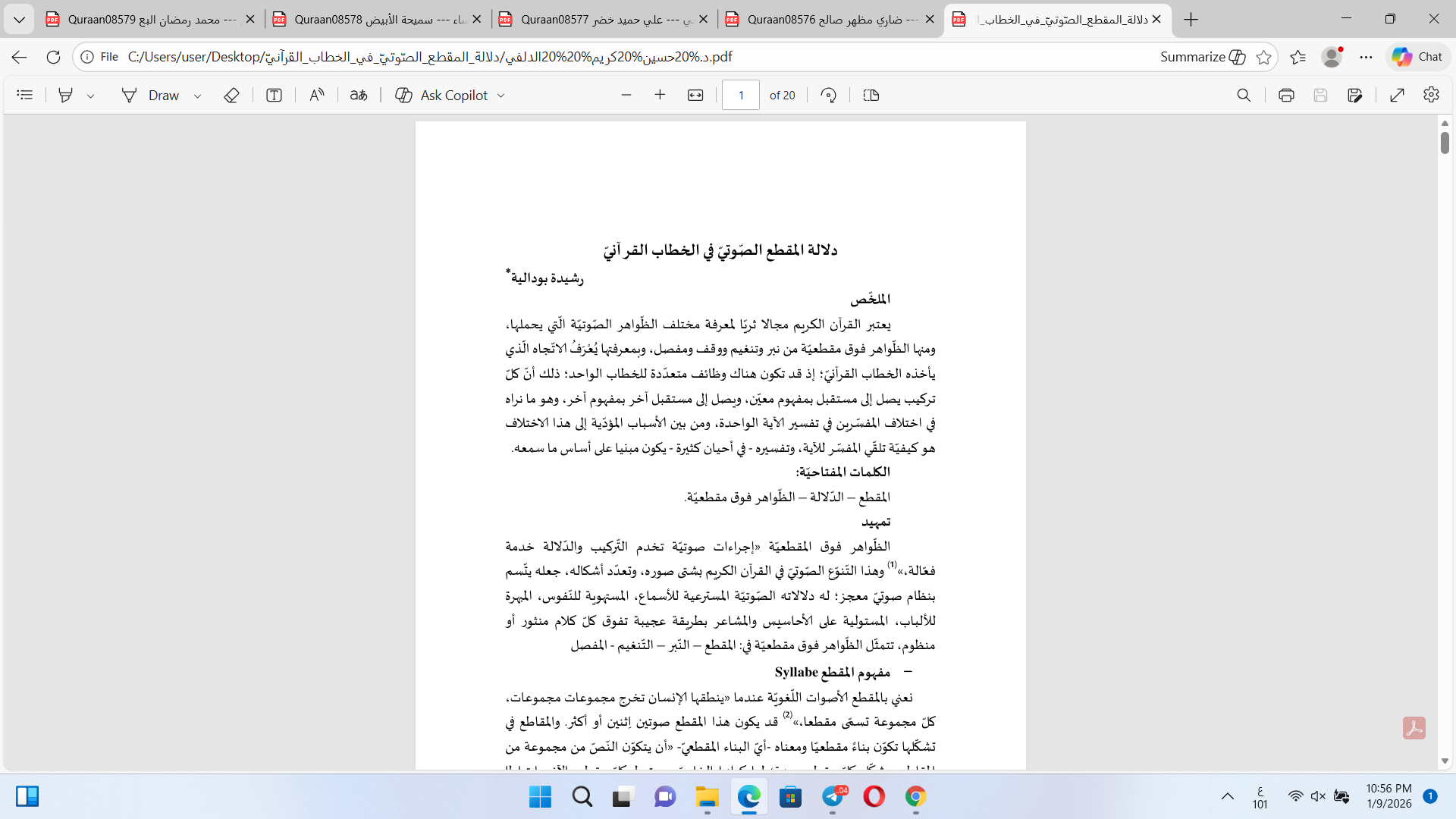Zoom in on the PDF page

pyautogui.click(x=660, y=95)
